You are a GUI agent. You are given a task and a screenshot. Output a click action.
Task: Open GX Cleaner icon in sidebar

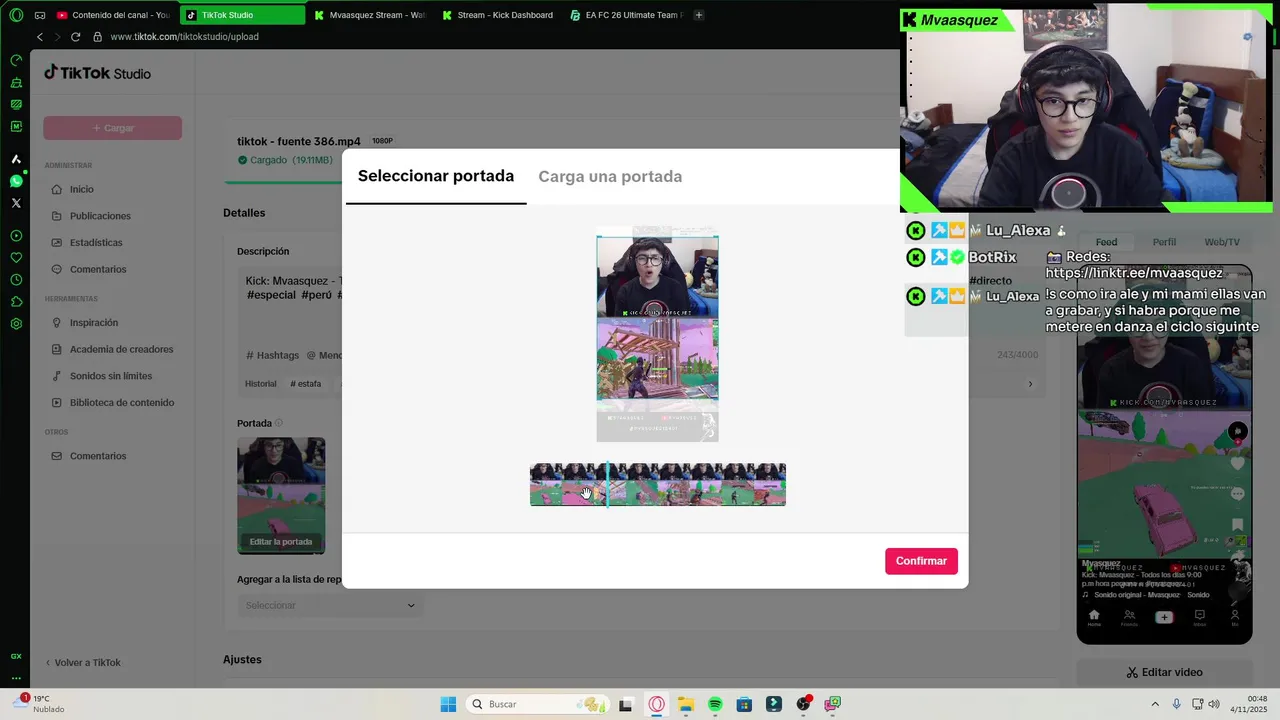[x=16, y=82]
